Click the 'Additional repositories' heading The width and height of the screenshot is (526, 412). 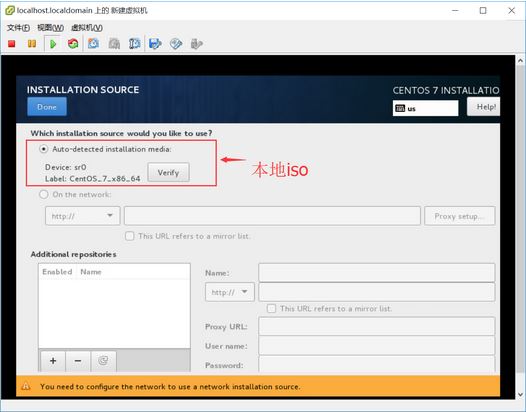[x=73, y=254]
